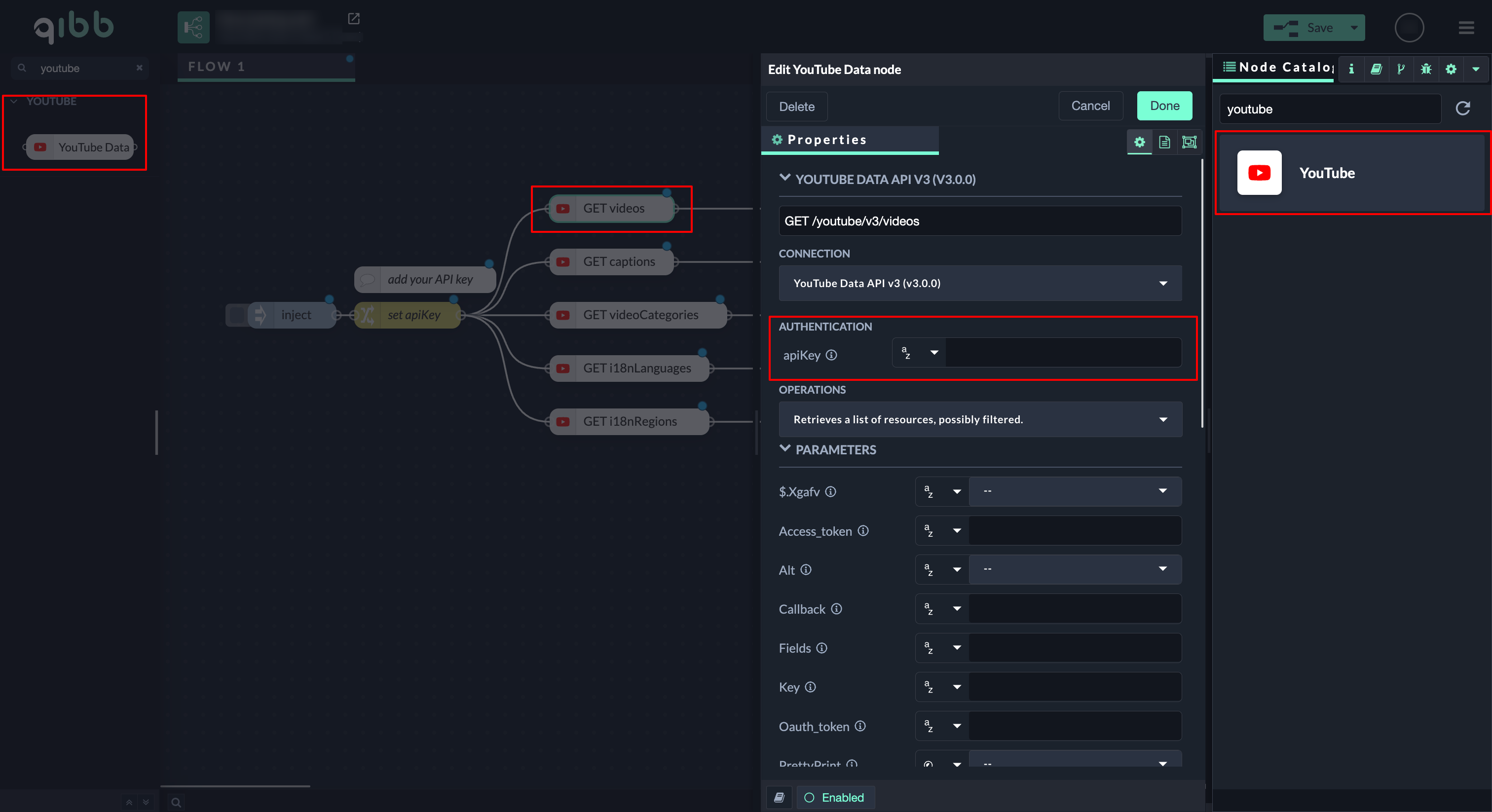Screen dimensions: 1492x812
Task: Clear the youtube palette search
Action: 140,68
